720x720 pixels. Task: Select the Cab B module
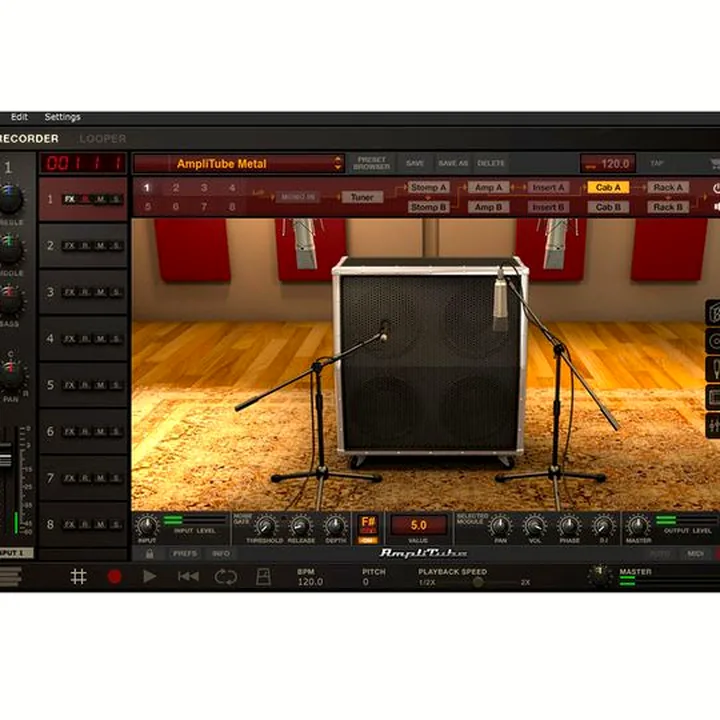pos(608,207)
